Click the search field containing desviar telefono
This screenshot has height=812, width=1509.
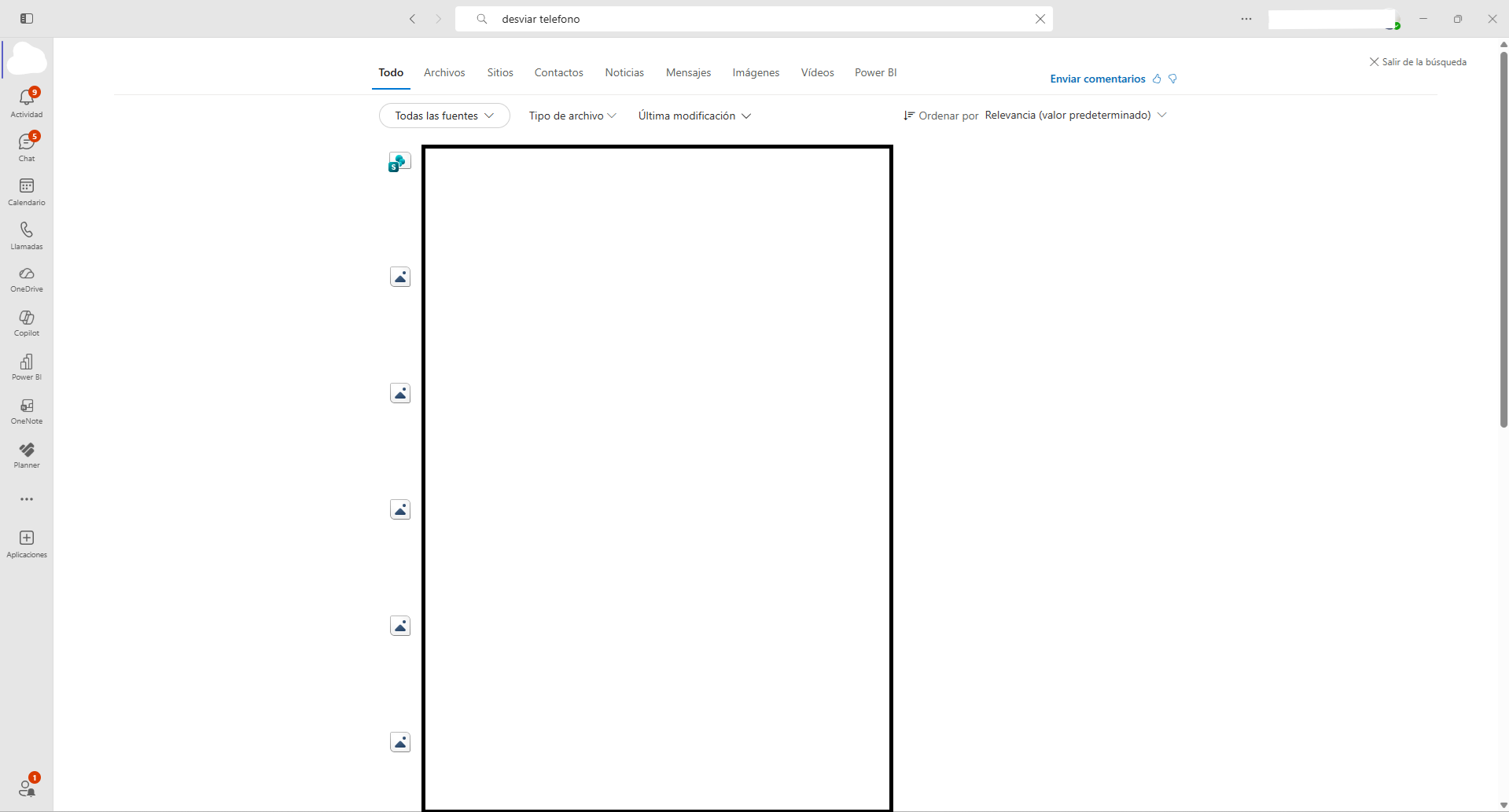point(754,19)
